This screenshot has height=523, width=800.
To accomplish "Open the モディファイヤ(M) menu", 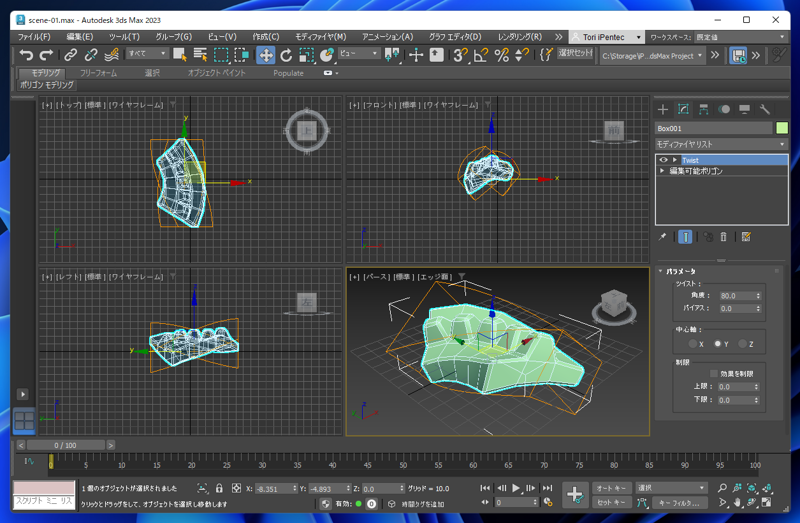I will click(320, 37).
